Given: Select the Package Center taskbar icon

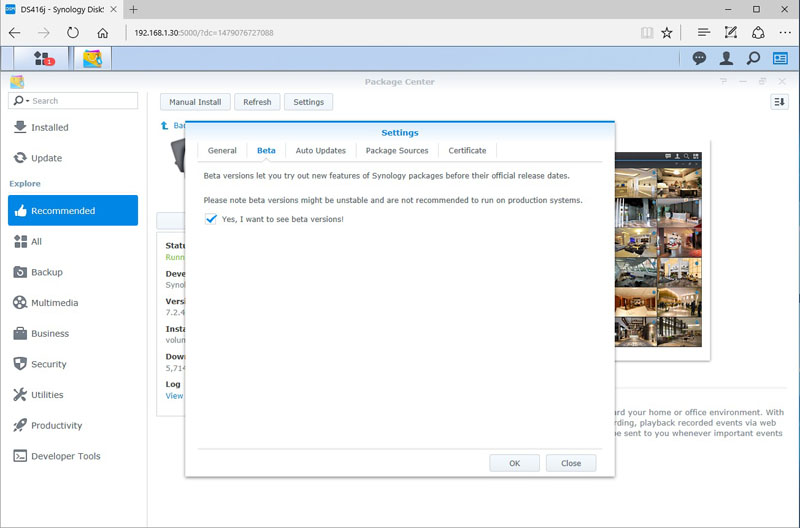Looking at the screenshot, I should [x=92, y=58].
